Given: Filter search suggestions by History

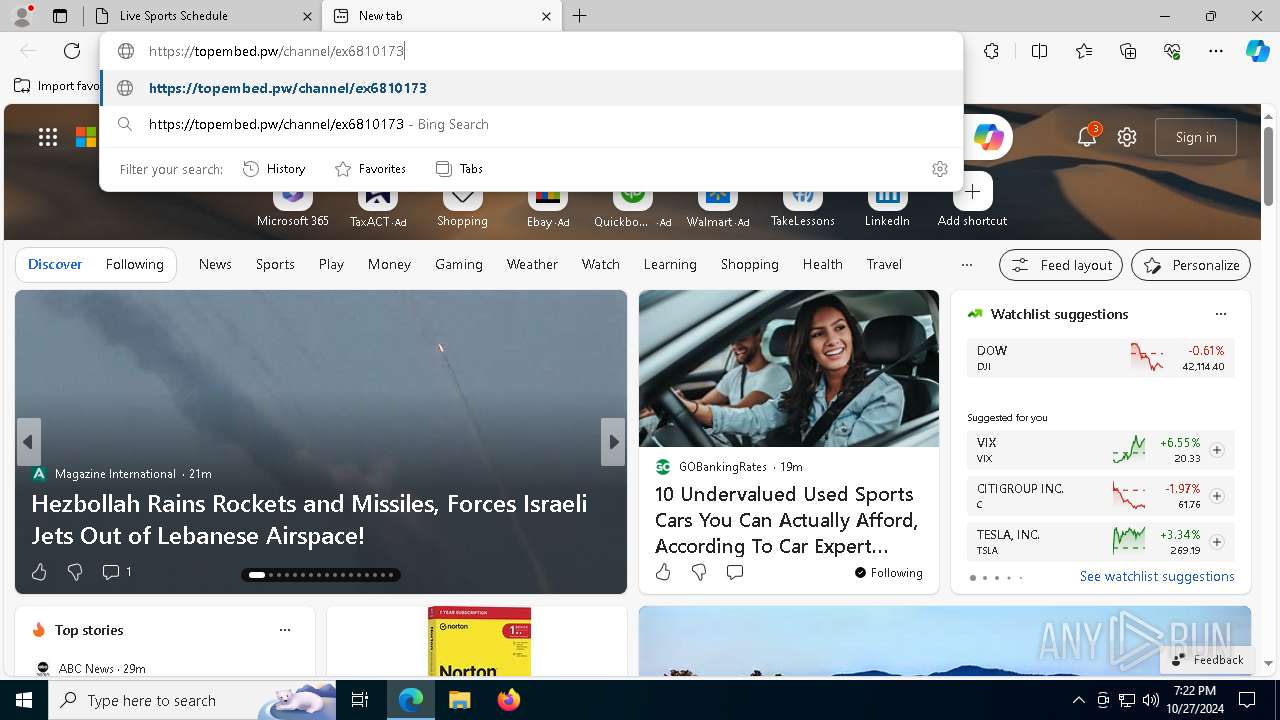Looking at the screenshot, I should 274,169.
